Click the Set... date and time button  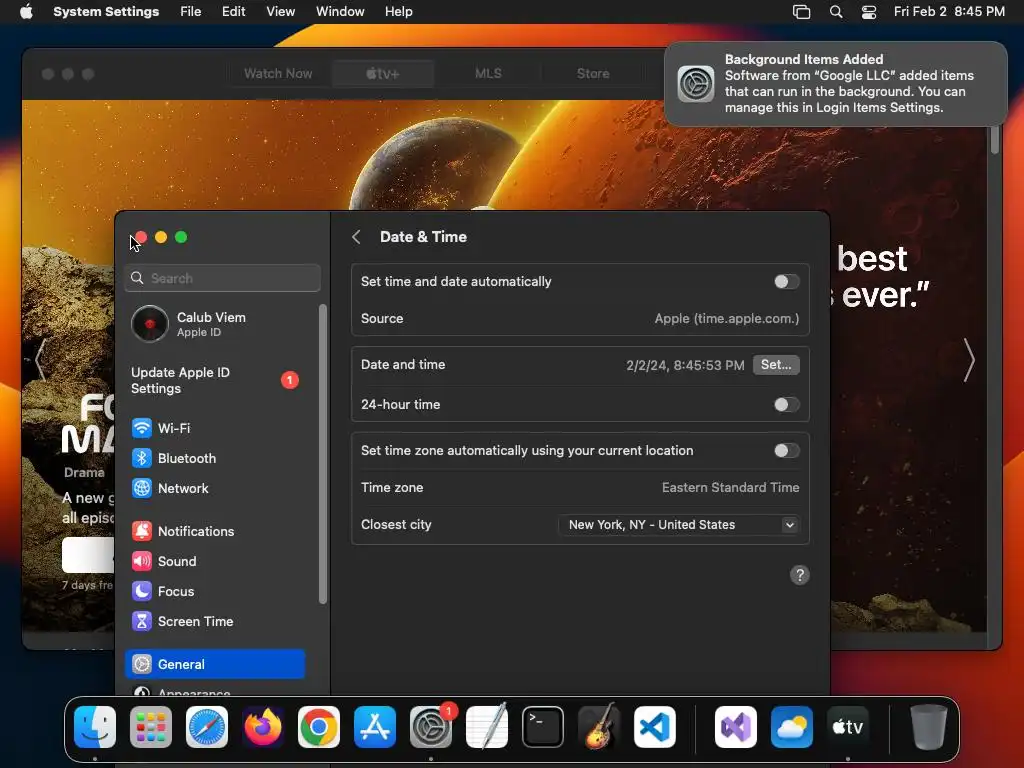pos(776,365)
